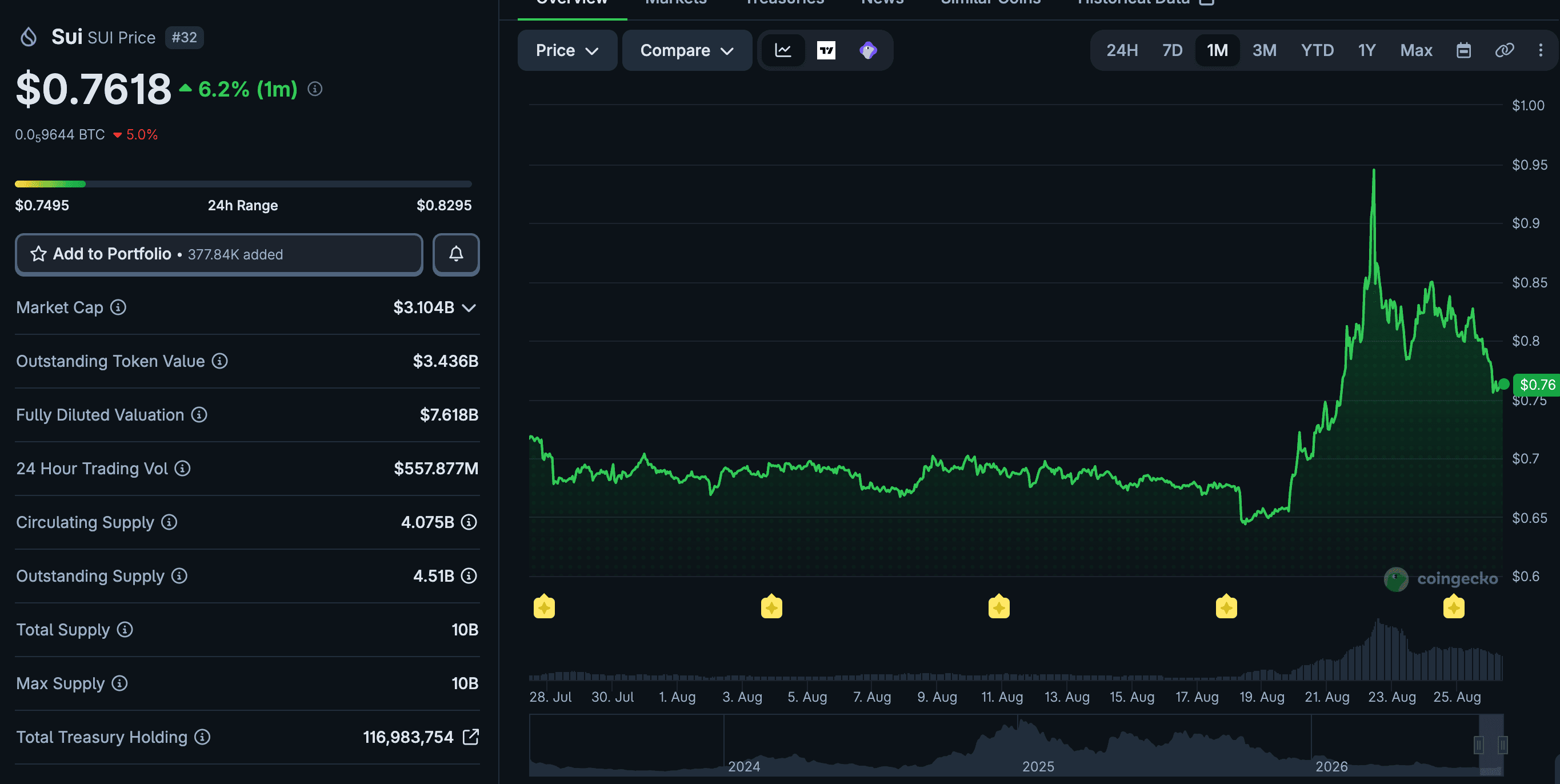
Task: Open external link icon beside 116,983,754
Action: point(470,737)
